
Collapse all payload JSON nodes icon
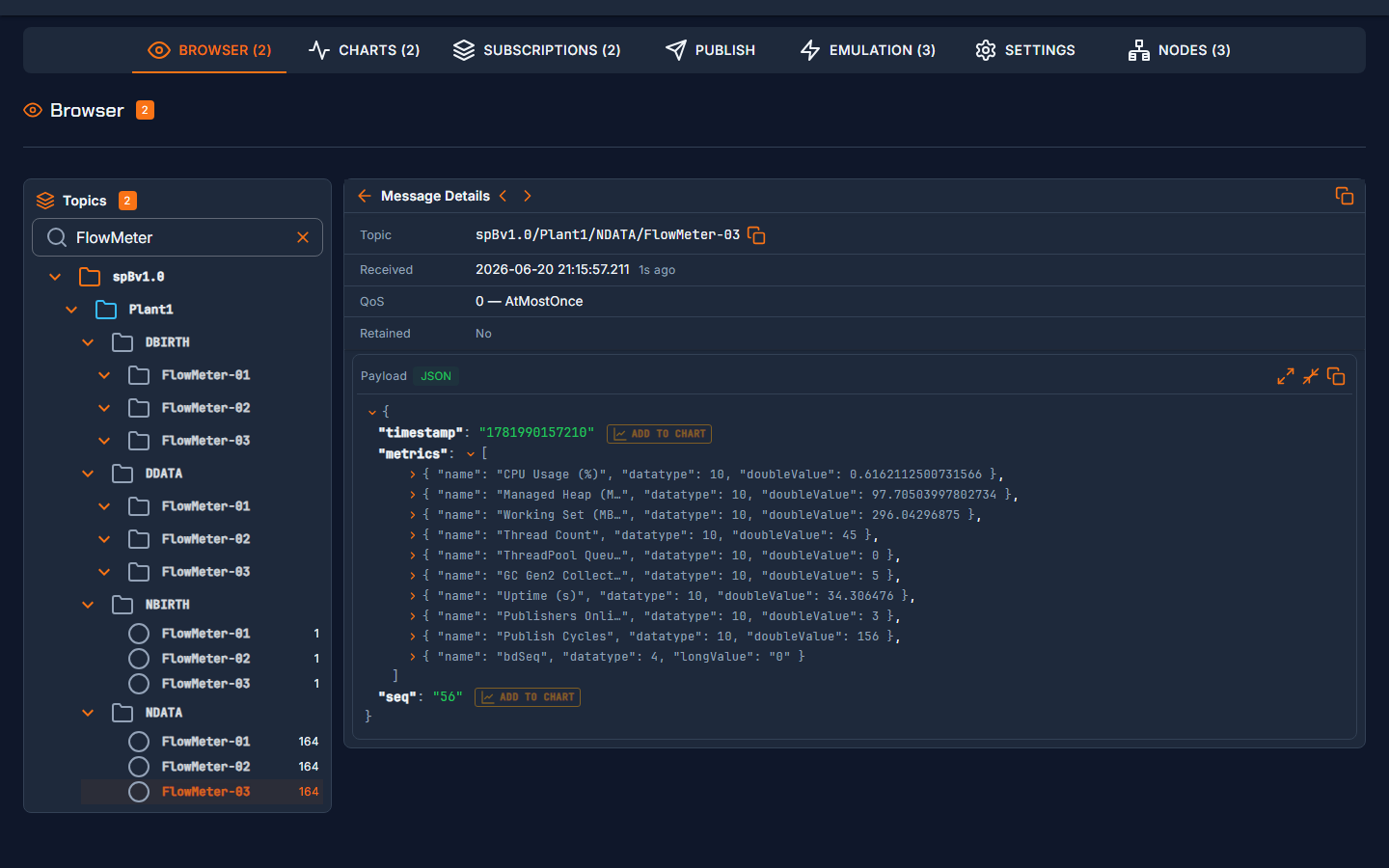pyautogui.click(x=1311, y=376)
